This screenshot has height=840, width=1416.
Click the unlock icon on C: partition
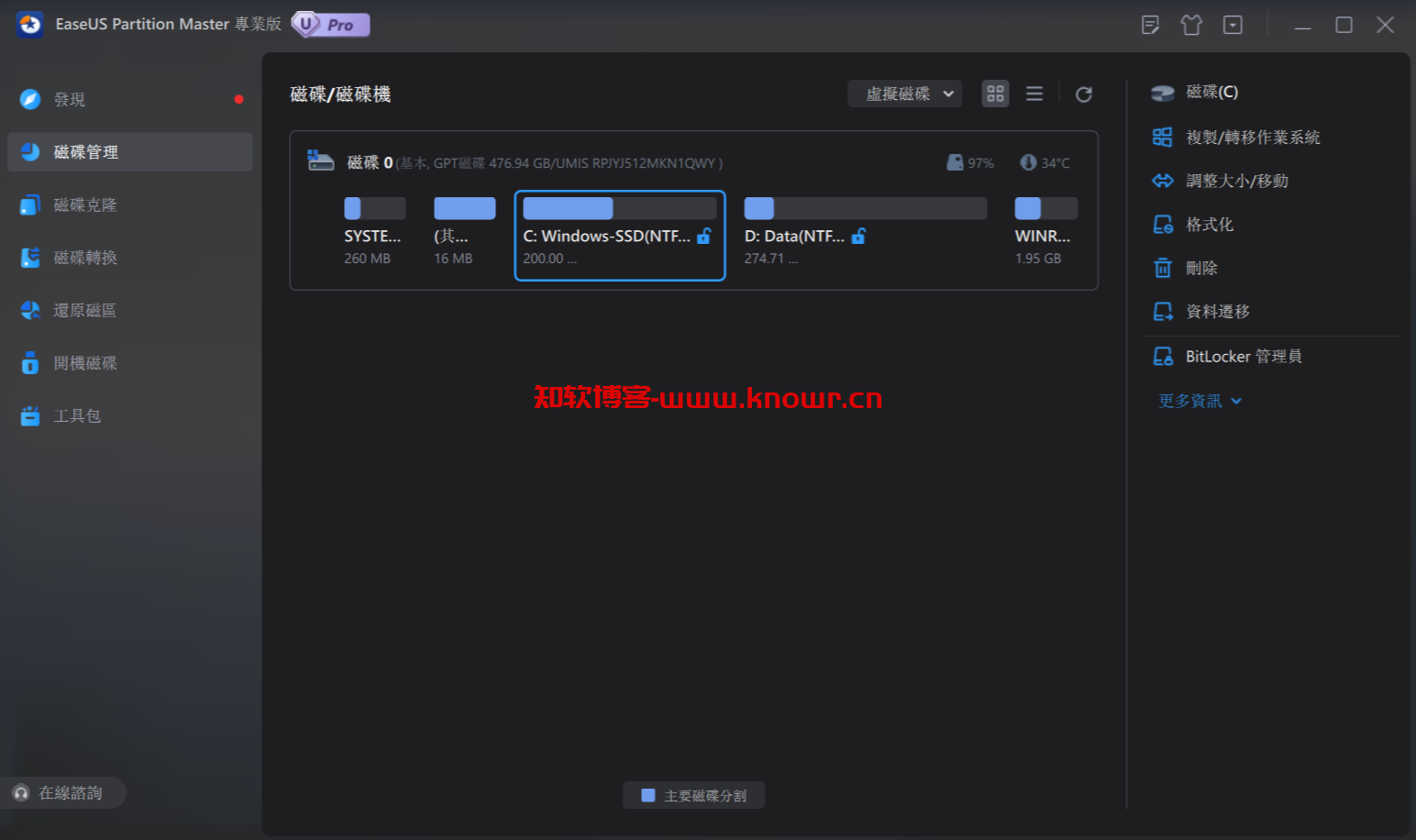point(704,236)
